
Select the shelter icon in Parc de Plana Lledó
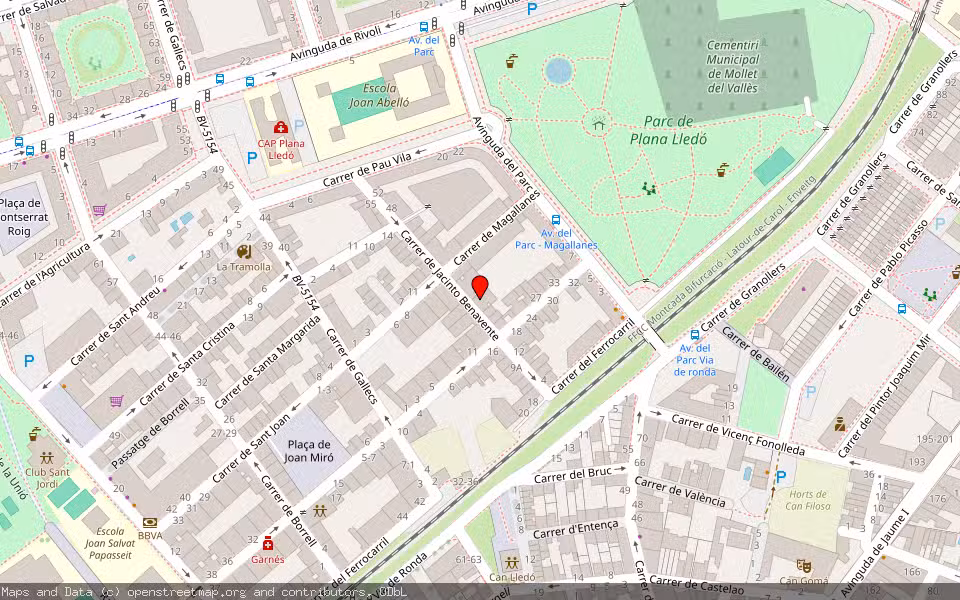click(599, 124)
